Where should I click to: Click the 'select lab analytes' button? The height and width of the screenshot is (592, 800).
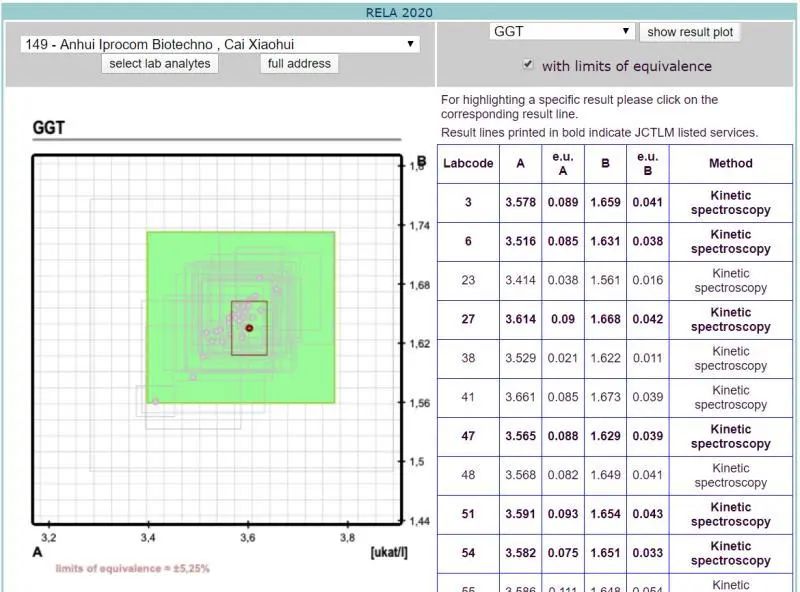pos(160,63)
